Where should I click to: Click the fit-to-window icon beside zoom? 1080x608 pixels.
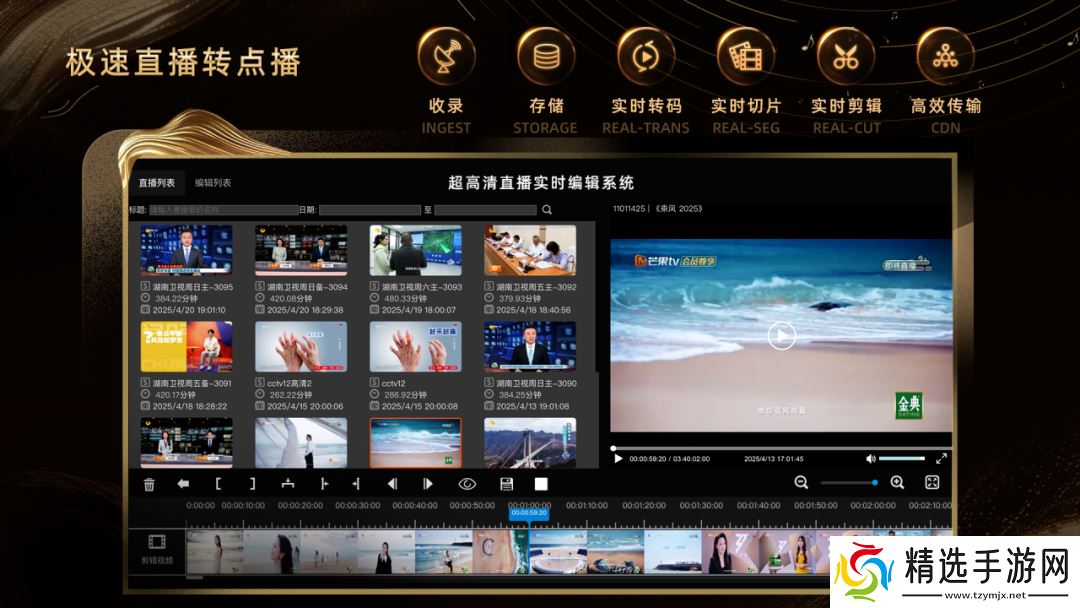[x=932, y=483]
